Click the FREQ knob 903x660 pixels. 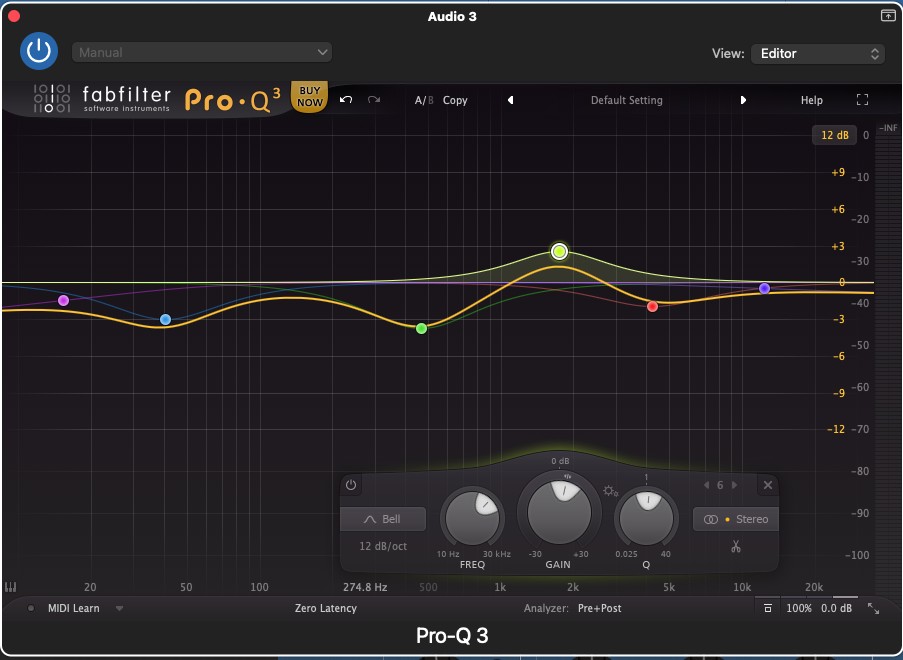point(472,518)
